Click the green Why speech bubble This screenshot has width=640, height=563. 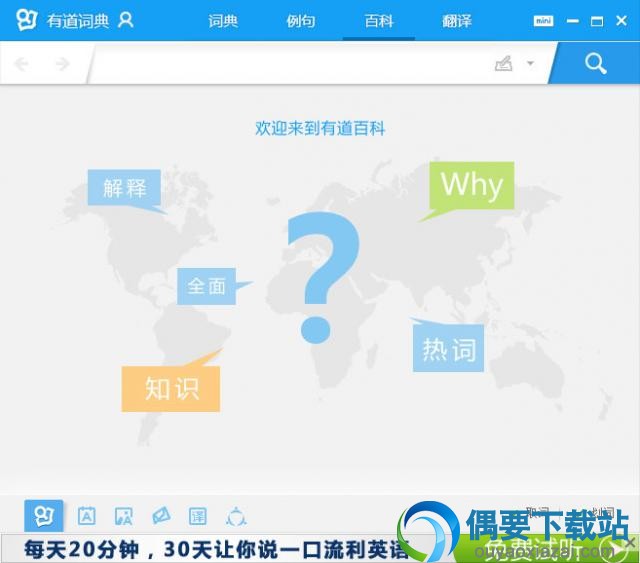pyautogui.click(x=472, y=186)
